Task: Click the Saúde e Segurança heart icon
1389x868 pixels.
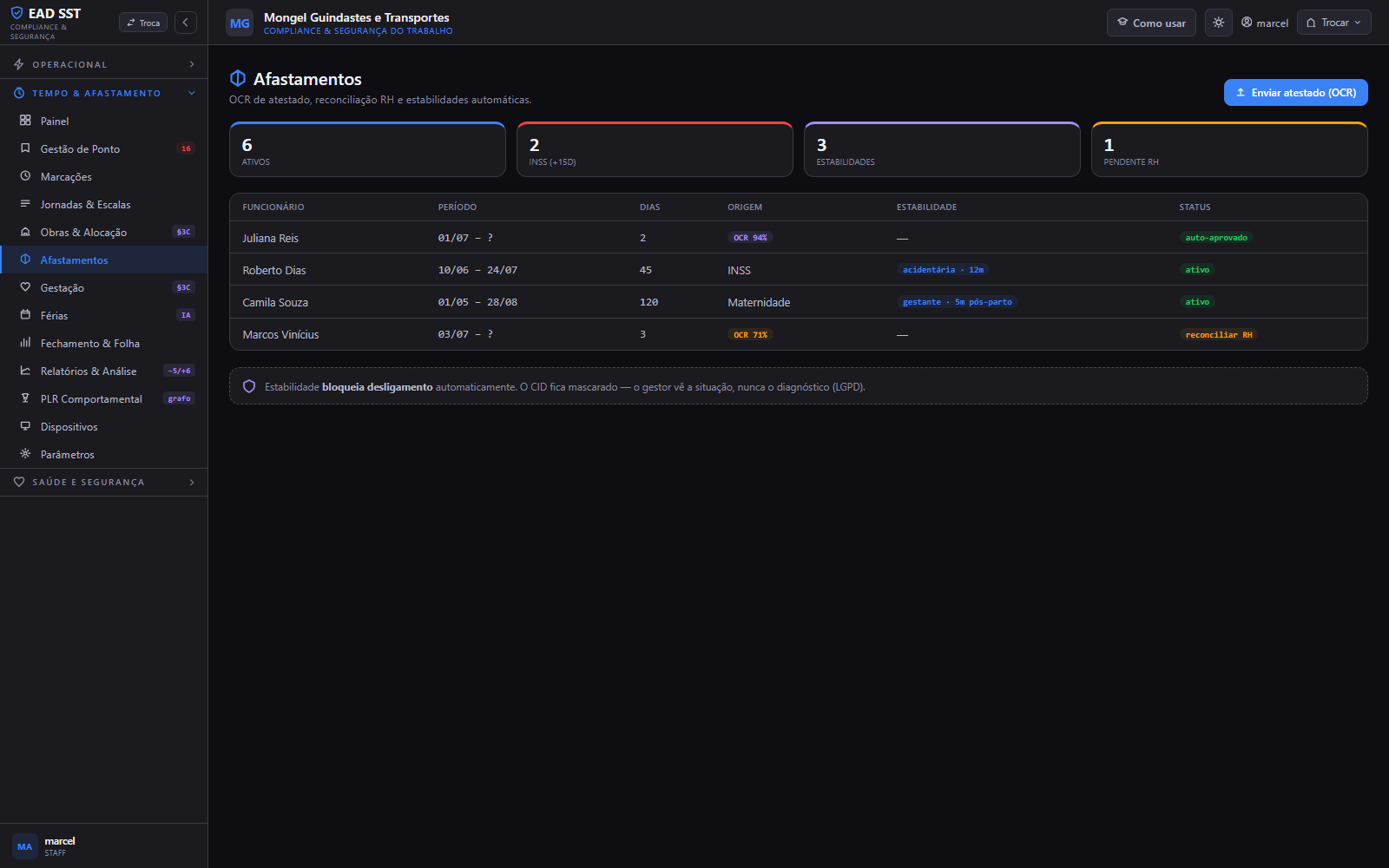Action: 19,482
